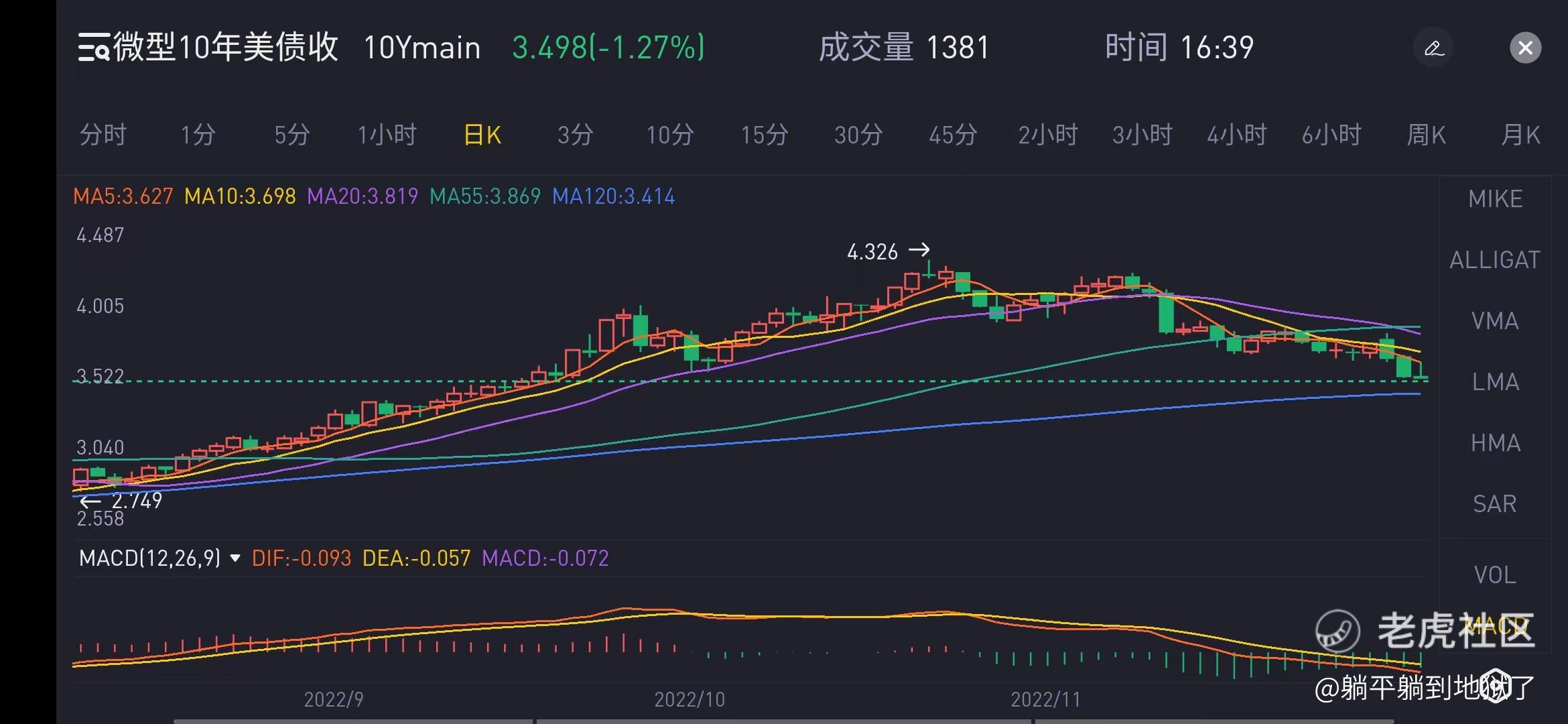
Task: Tap the 老虎社区 watermark logo icon
Action: (x=1337, y=631)
